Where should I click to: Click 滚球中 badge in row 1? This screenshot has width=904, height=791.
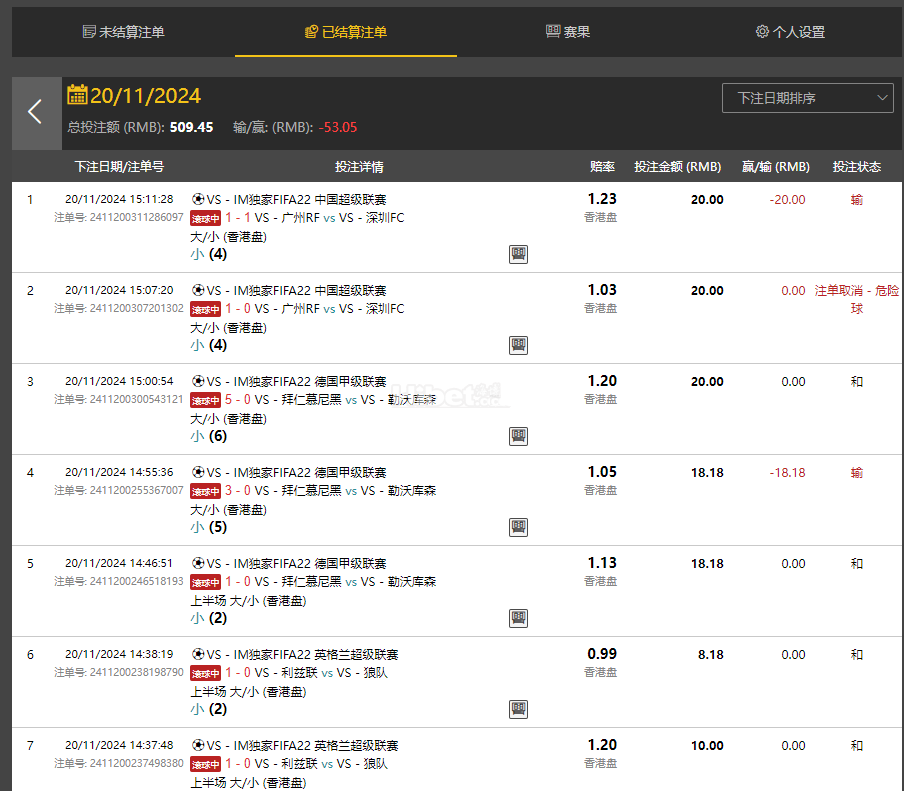coord(205,219)
